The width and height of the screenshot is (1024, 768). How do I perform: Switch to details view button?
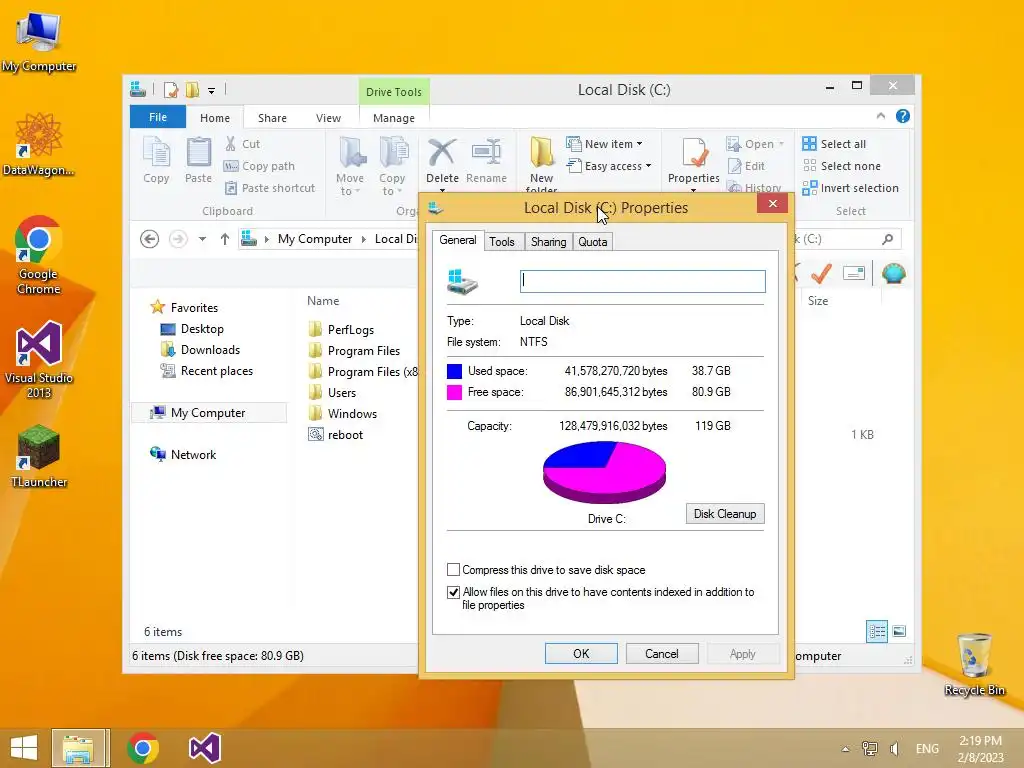pyautogui.click(x=877, y=631)
